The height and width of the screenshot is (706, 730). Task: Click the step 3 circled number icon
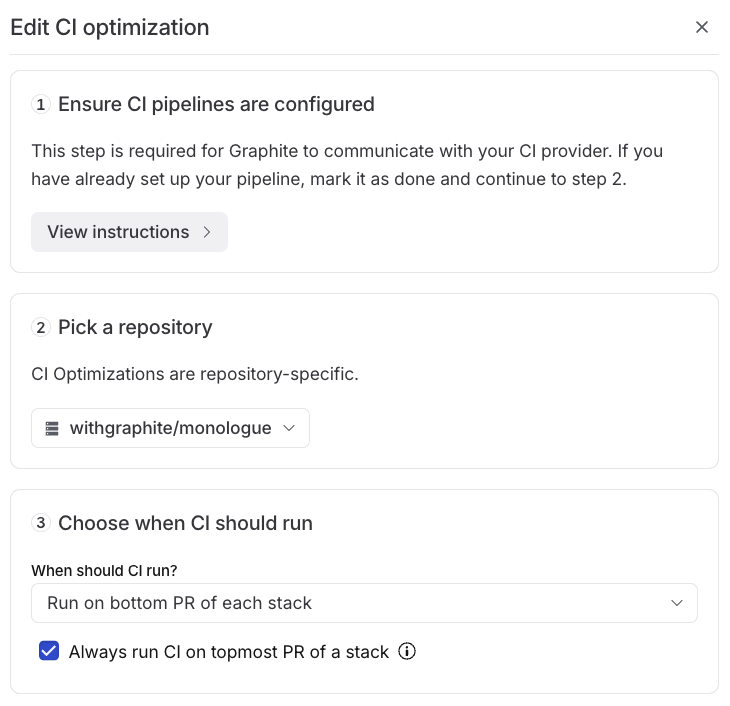(41, 523)
